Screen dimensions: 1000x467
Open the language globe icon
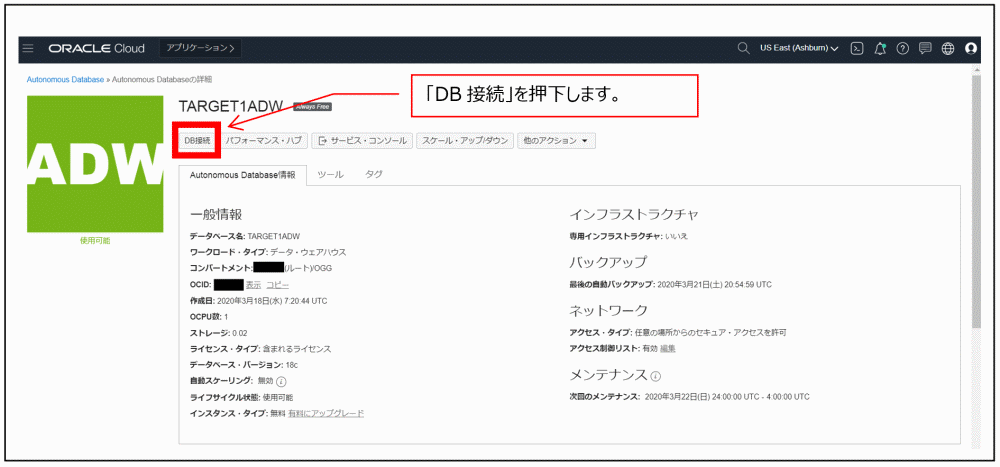(948, 48)
